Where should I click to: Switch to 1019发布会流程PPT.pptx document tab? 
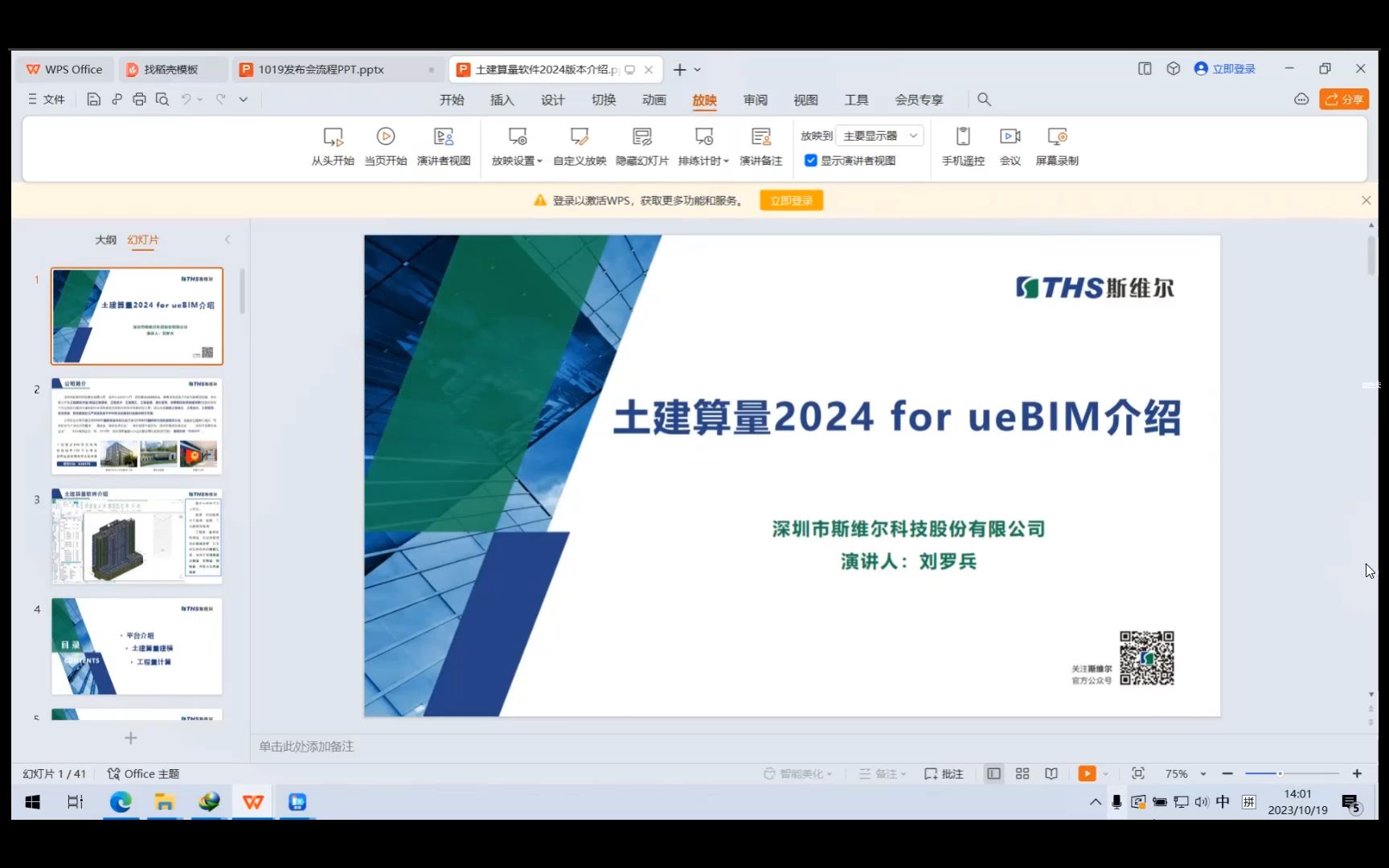tap(338, 70)
